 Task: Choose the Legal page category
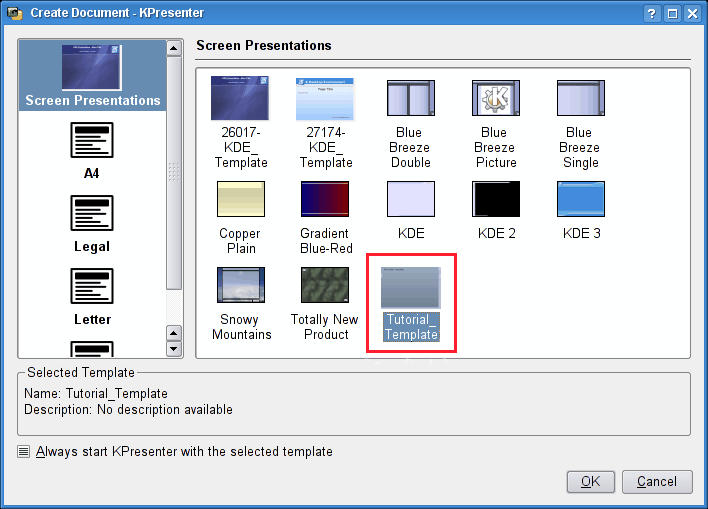tap(92, 214)
